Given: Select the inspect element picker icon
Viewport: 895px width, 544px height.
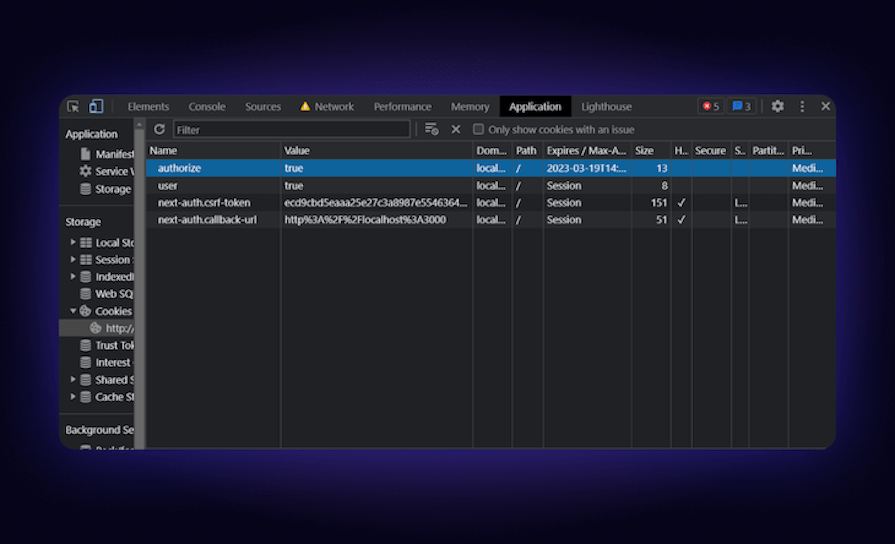Looking at the screenshot, I should (73, 106).
